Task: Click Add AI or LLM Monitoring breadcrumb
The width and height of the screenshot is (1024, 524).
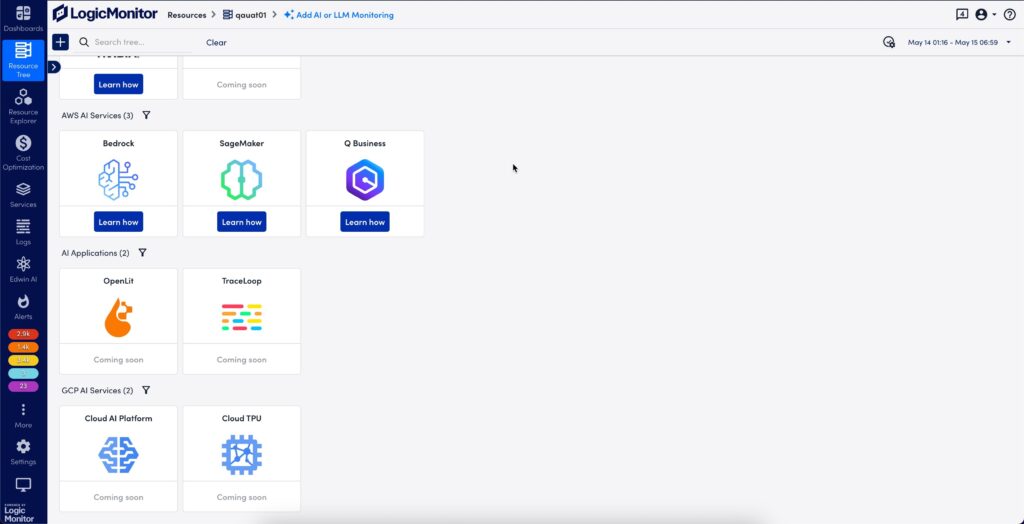Action: pyautogui.click(x=339, y=14)
